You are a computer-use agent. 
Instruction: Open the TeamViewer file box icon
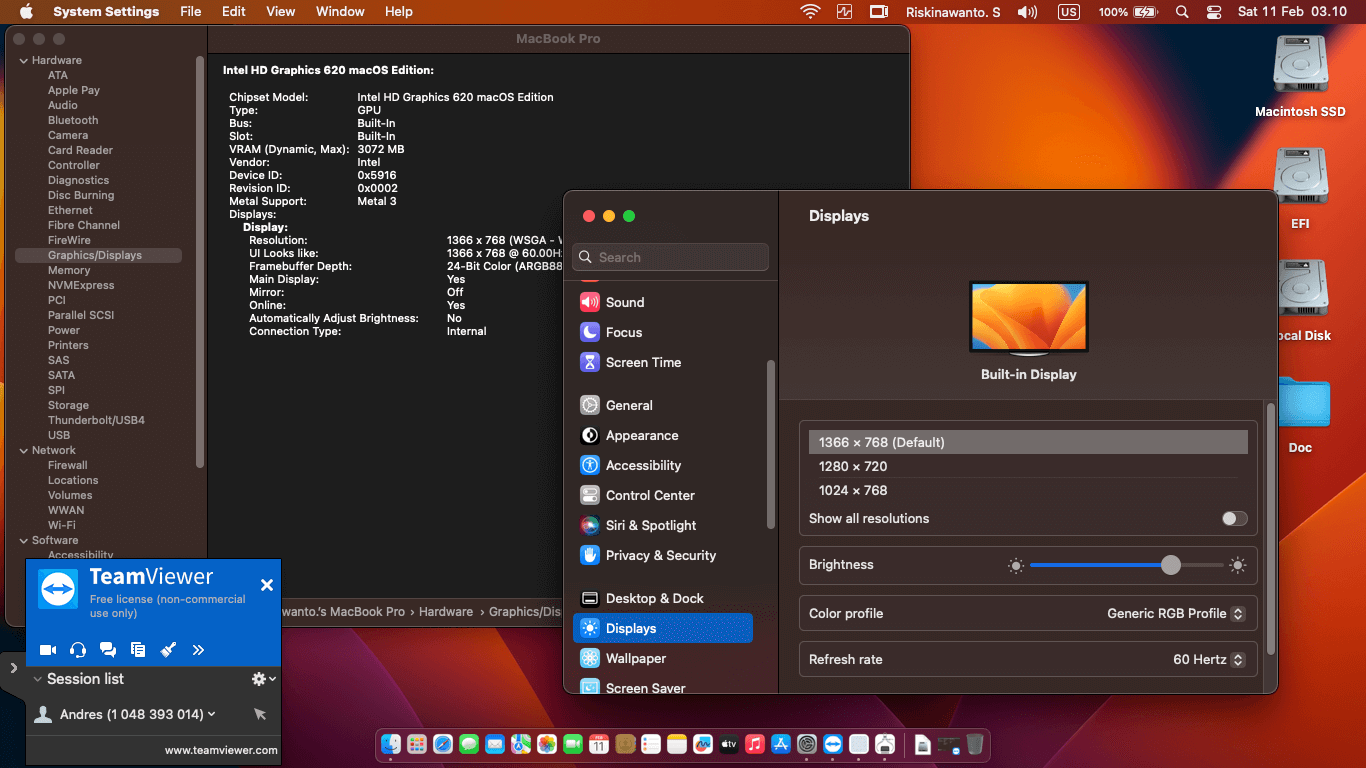138,650
